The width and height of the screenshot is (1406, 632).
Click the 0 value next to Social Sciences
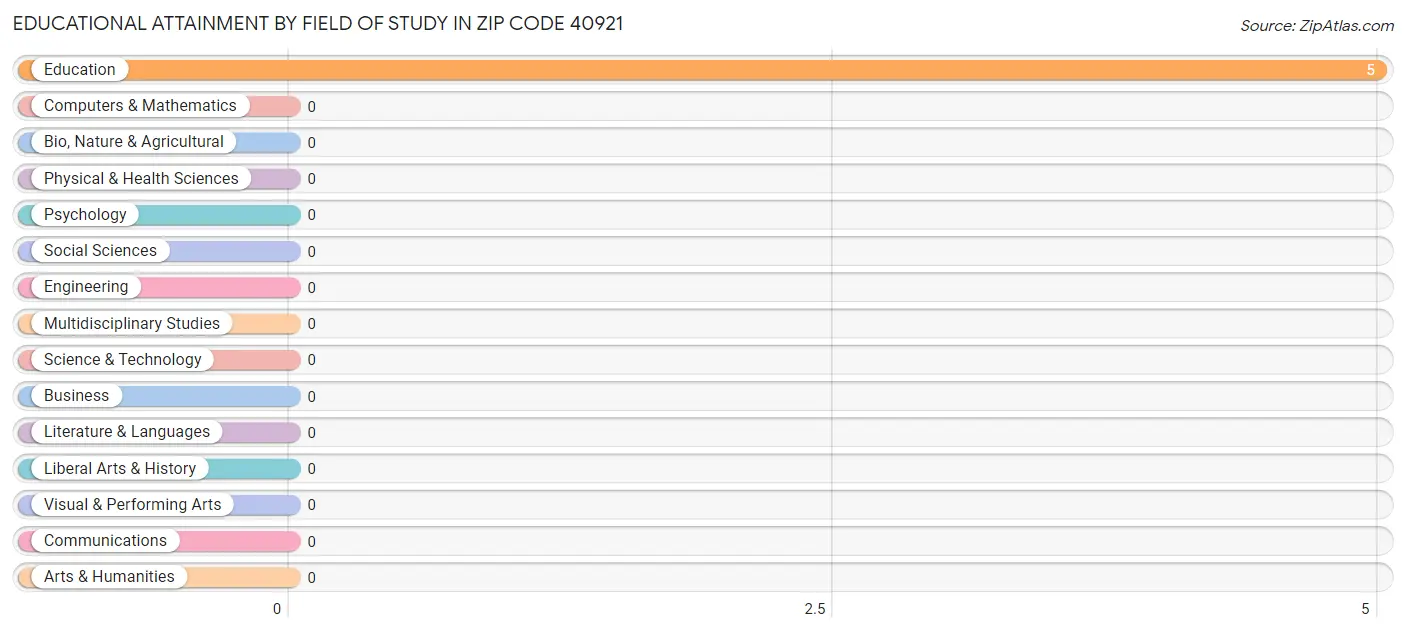312,251
